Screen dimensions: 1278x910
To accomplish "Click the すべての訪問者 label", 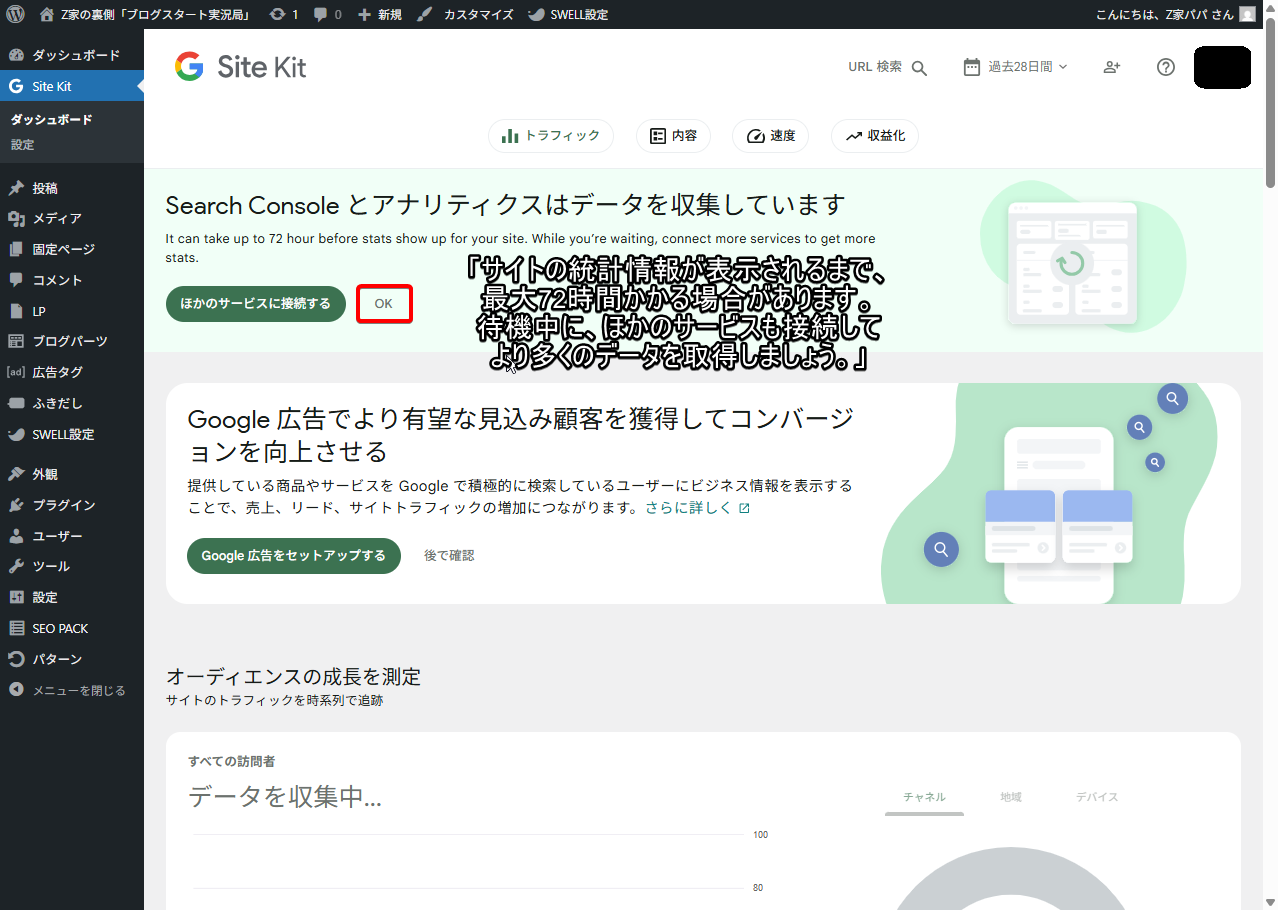I will 232,762.
